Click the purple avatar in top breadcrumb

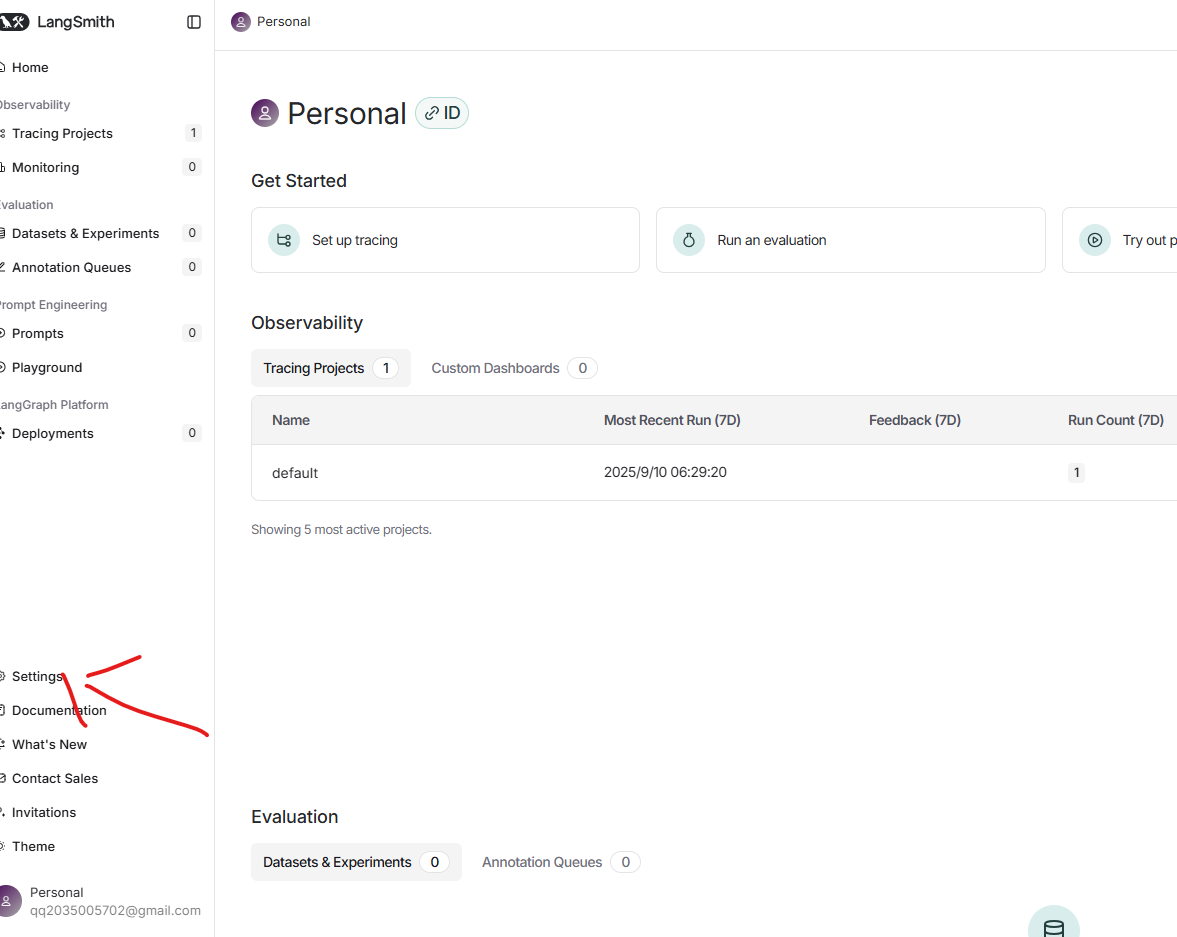(240, 22)
